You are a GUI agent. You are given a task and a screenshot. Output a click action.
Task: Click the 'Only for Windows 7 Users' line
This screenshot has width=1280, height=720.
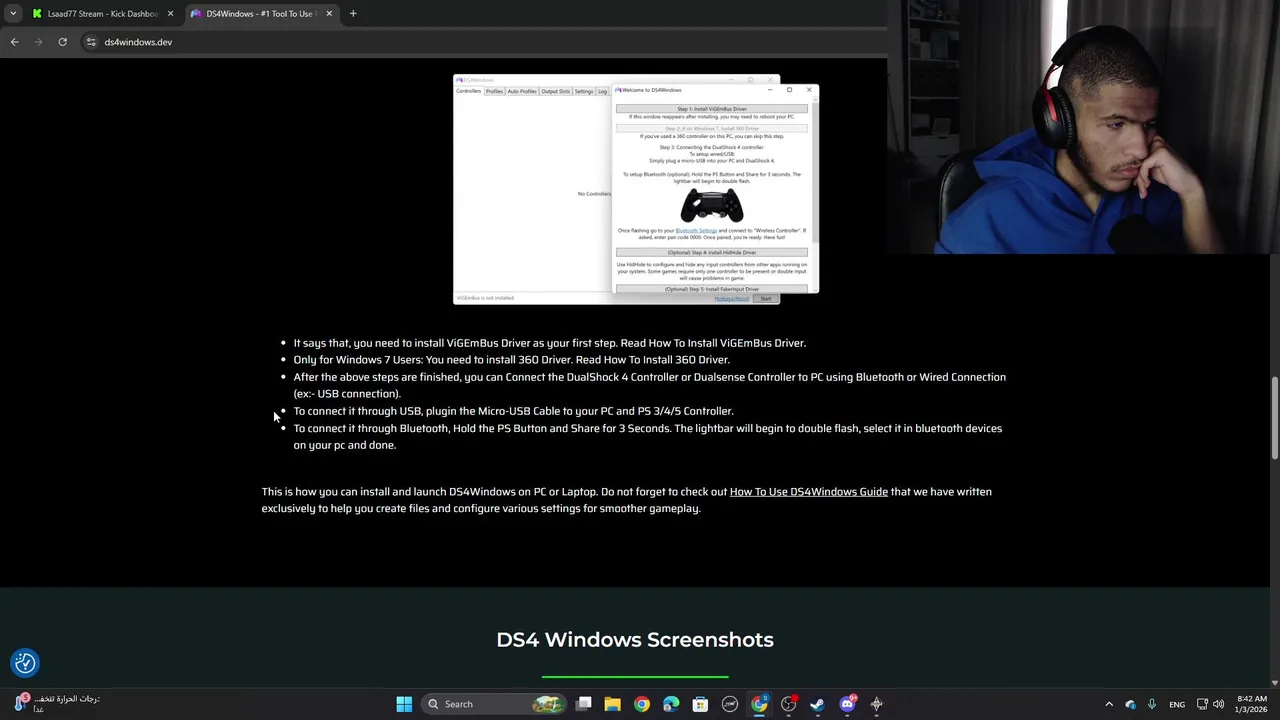point(511,360)
